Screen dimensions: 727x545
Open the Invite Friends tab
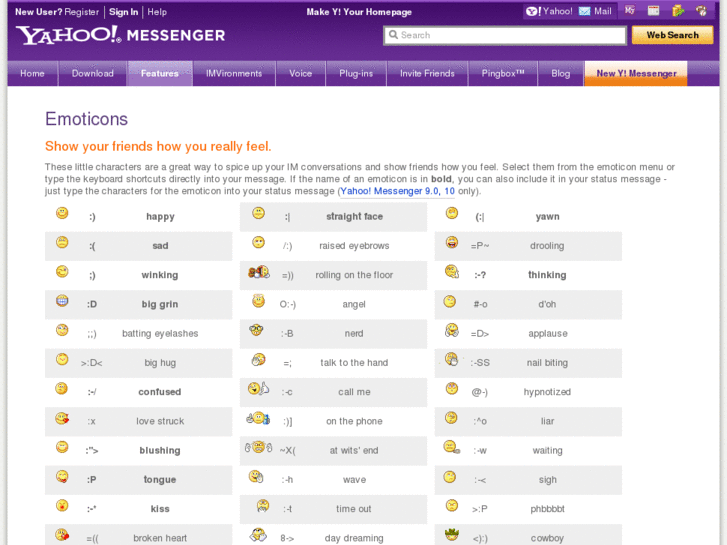coord(427,73)
